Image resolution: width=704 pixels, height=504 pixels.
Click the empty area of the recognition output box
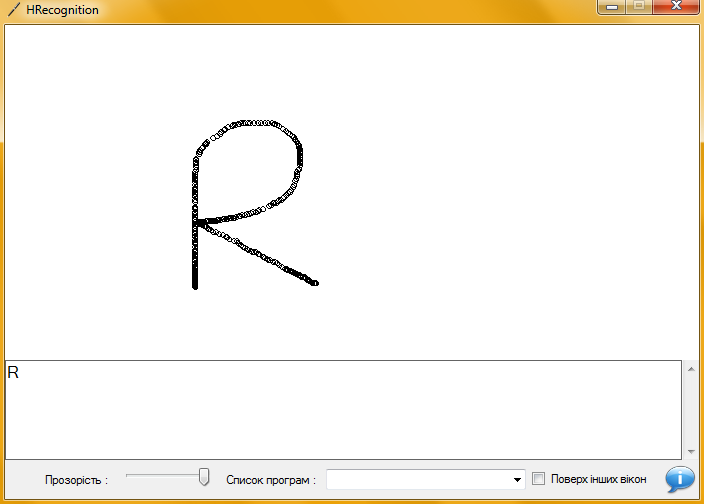[340, 415]
